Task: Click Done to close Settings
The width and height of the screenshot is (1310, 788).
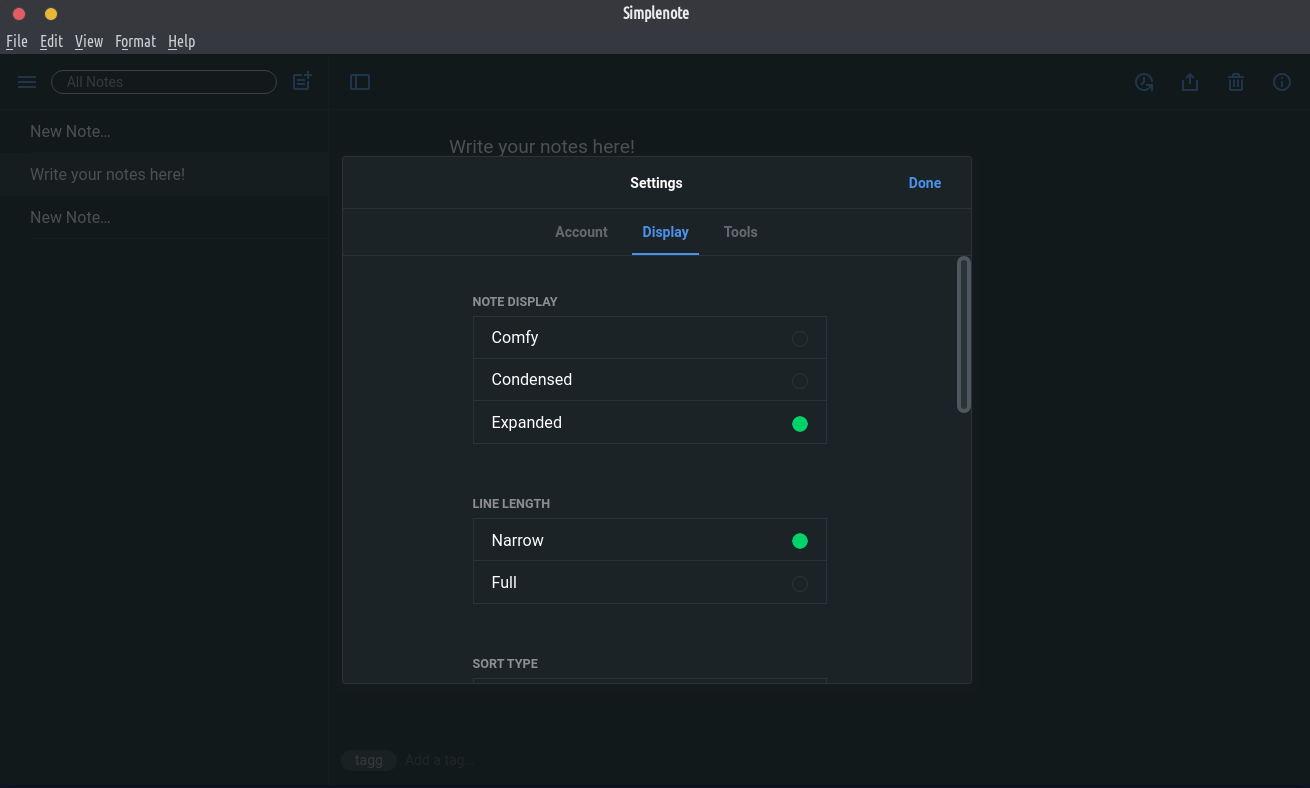Action: (x=925, y=183)
